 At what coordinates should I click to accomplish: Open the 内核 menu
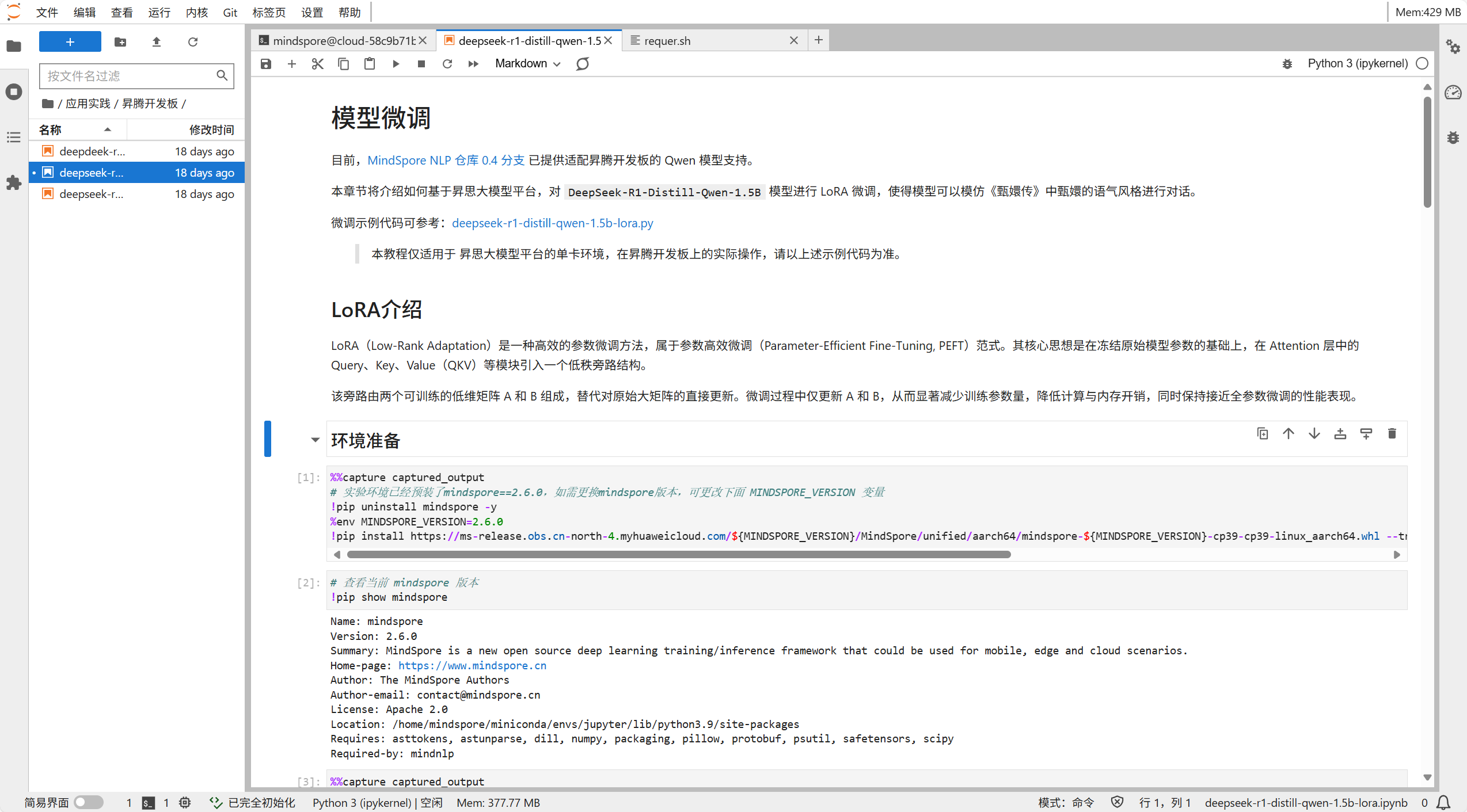[196, 12]
